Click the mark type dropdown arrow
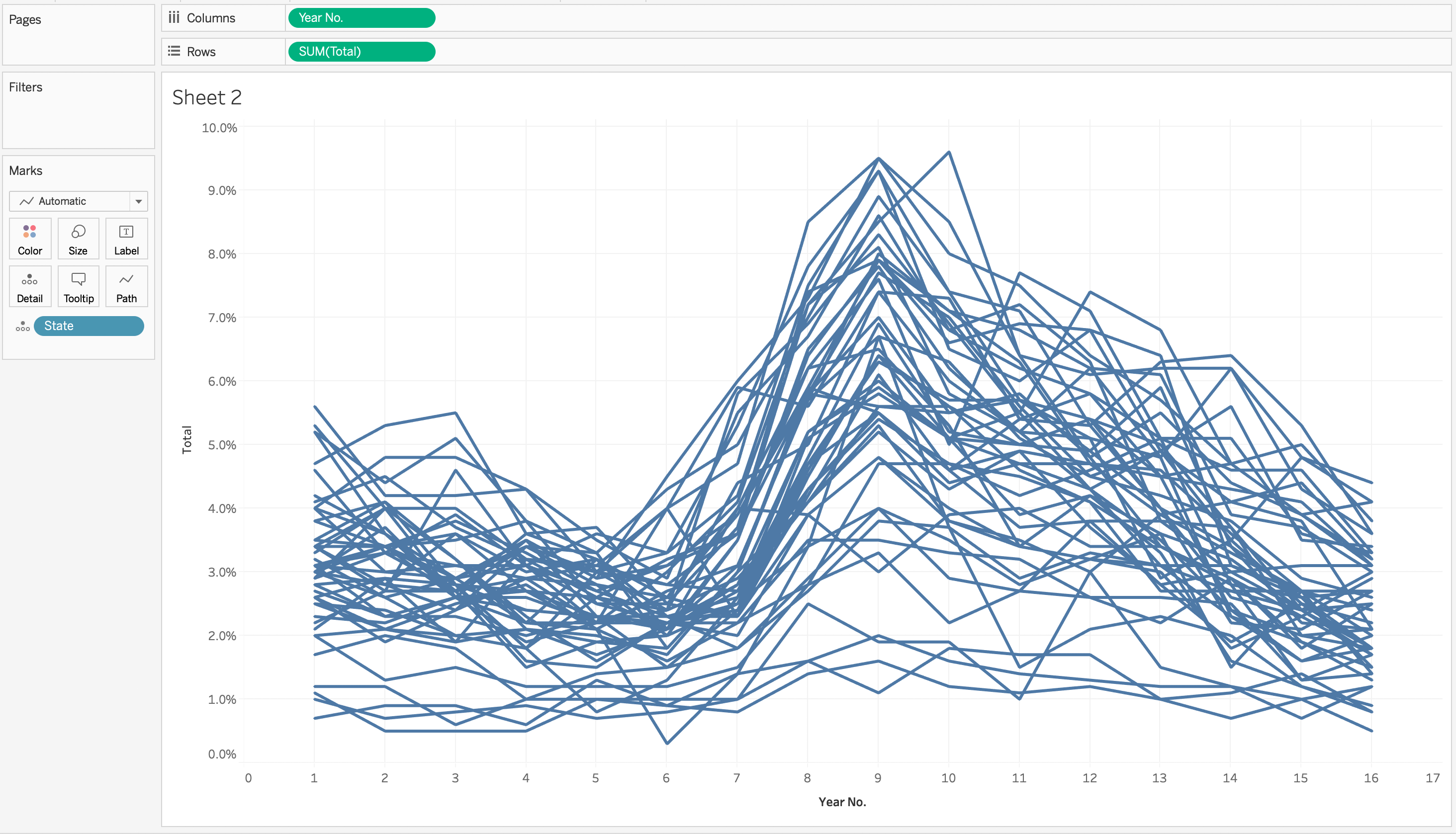The height and width of the screenshot is (834, 1456). pyautogui.click(x=139, y=201)
